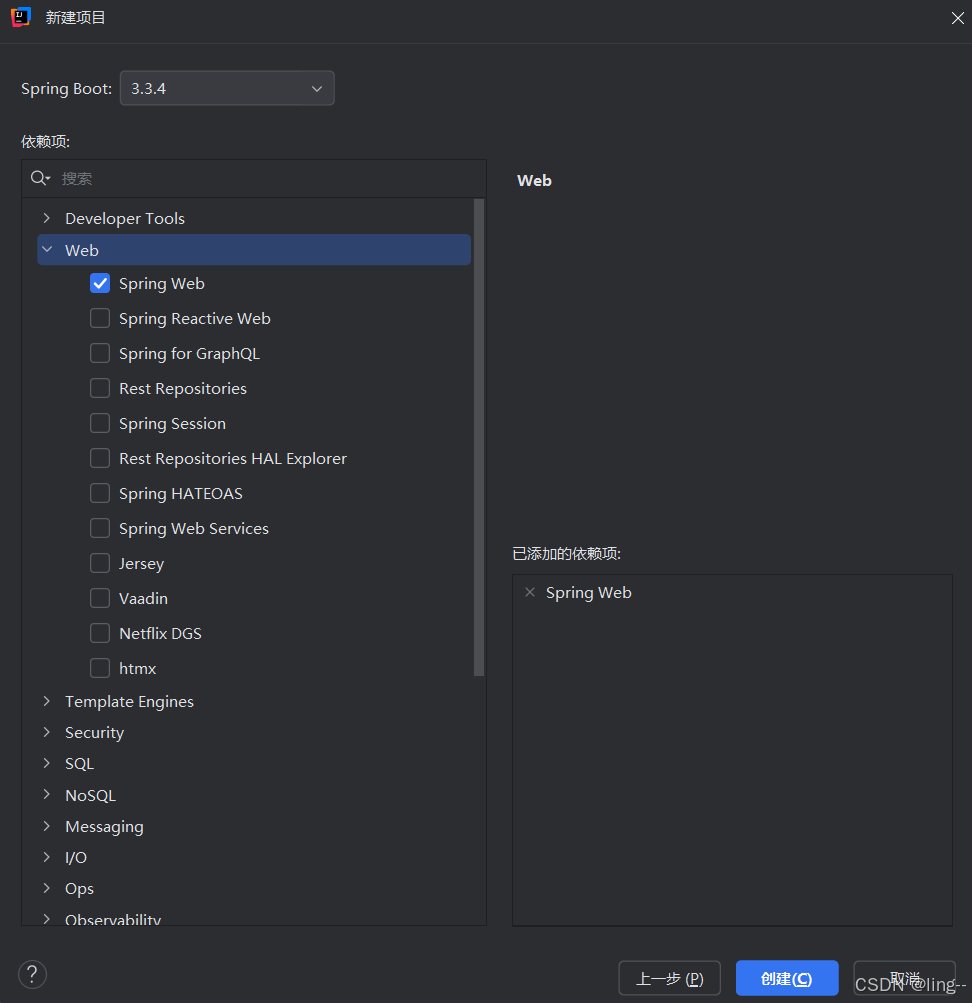The width and height of the screenshot is (972, 1003).
Task: Expand the Security category
Action: pyautogui.click(x=47, y=732)
